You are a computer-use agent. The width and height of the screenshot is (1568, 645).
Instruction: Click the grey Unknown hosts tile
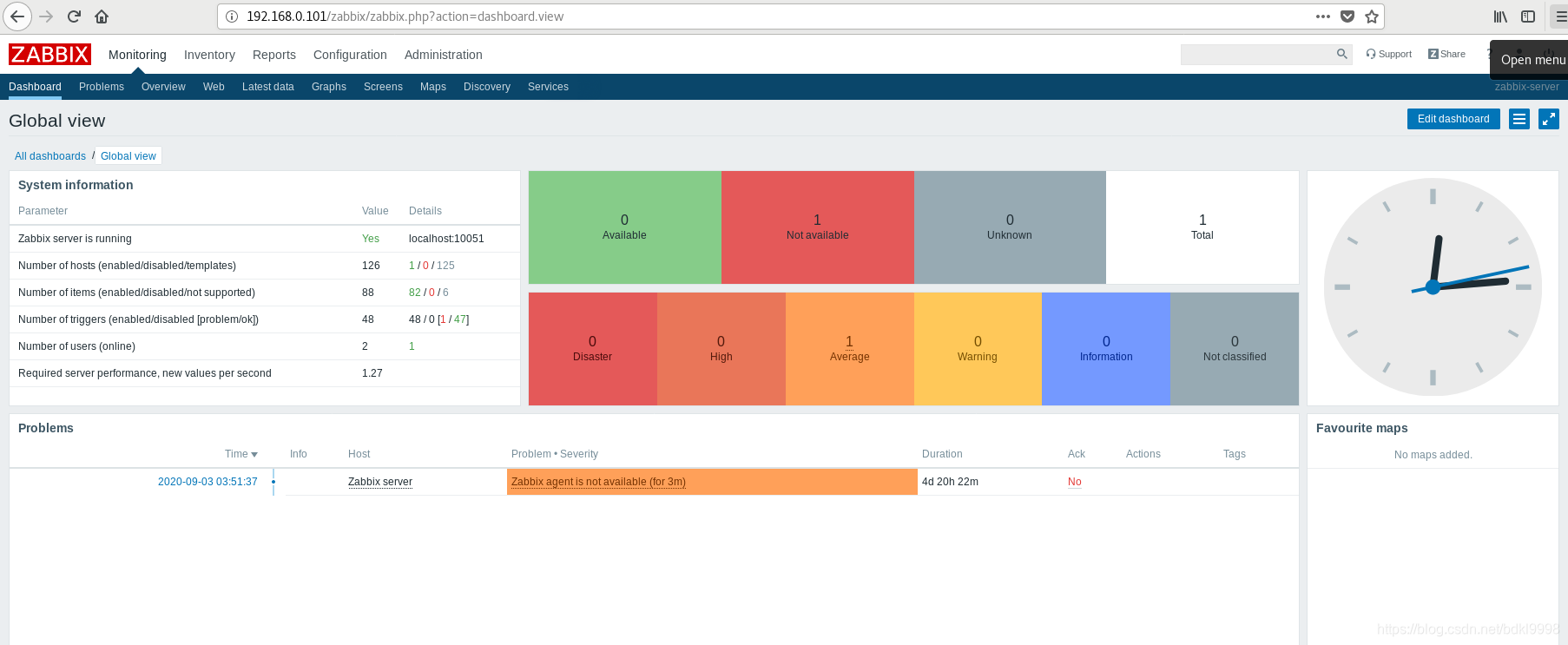[x=1010, y=227]
